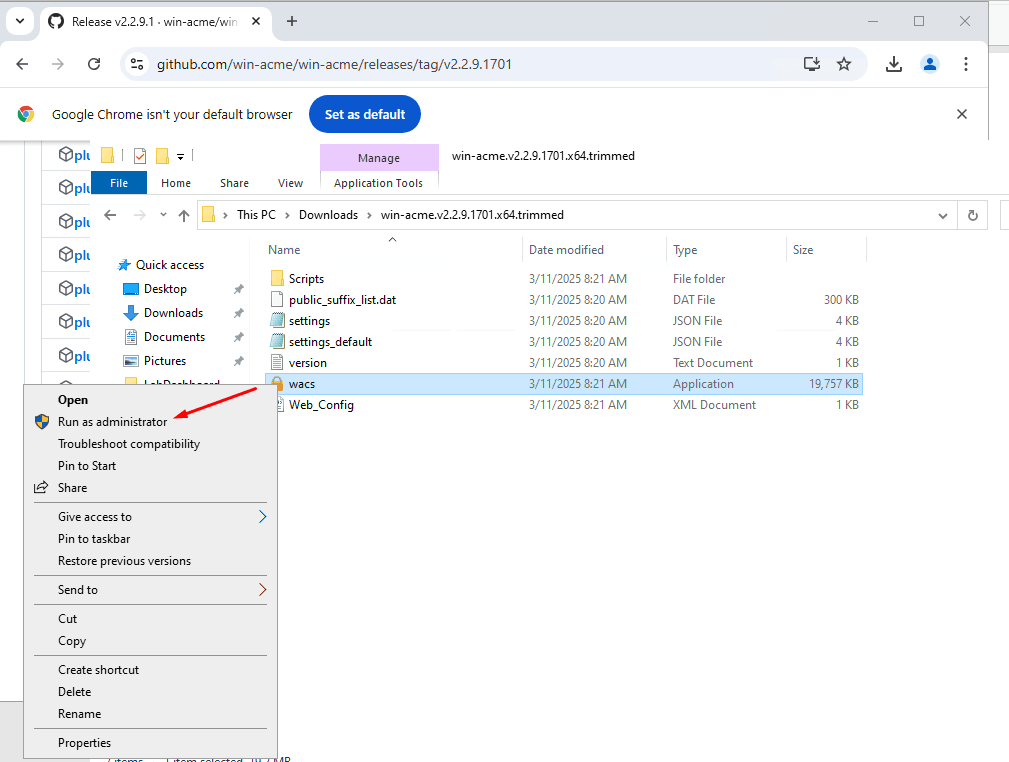Choose Cut in context menu
This screenshot has width=1009, height=762.
point(151,618)
